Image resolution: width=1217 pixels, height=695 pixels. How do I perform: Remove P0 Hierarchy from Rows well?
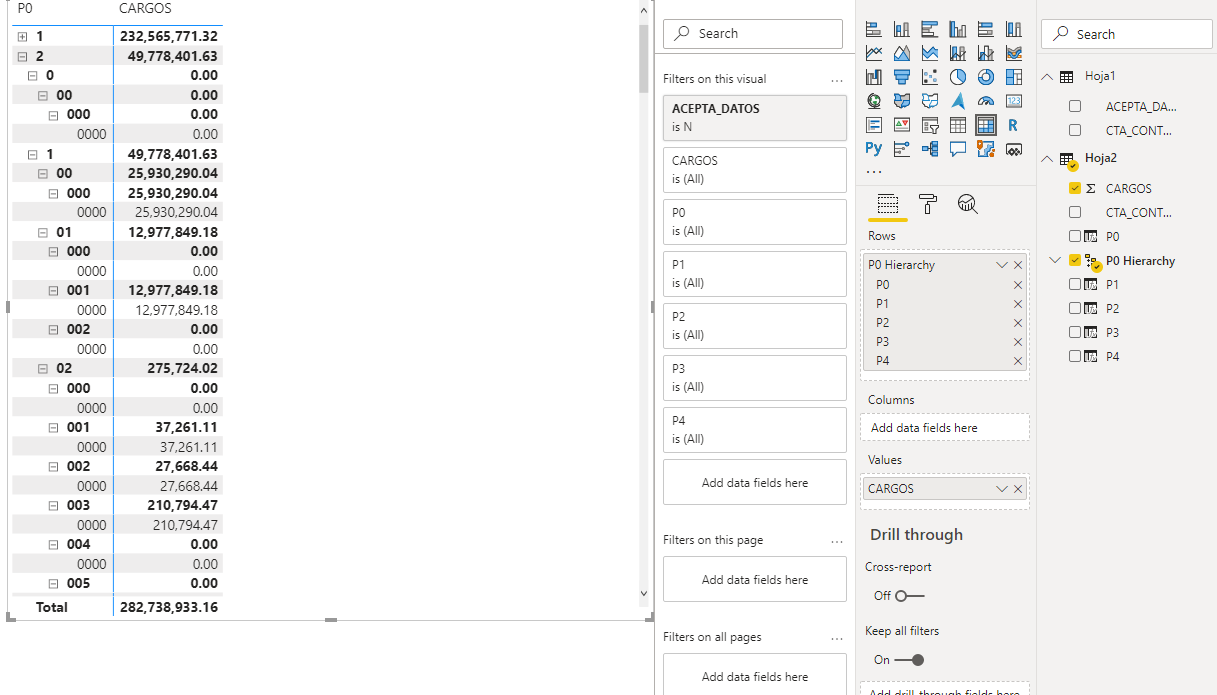1018,265
